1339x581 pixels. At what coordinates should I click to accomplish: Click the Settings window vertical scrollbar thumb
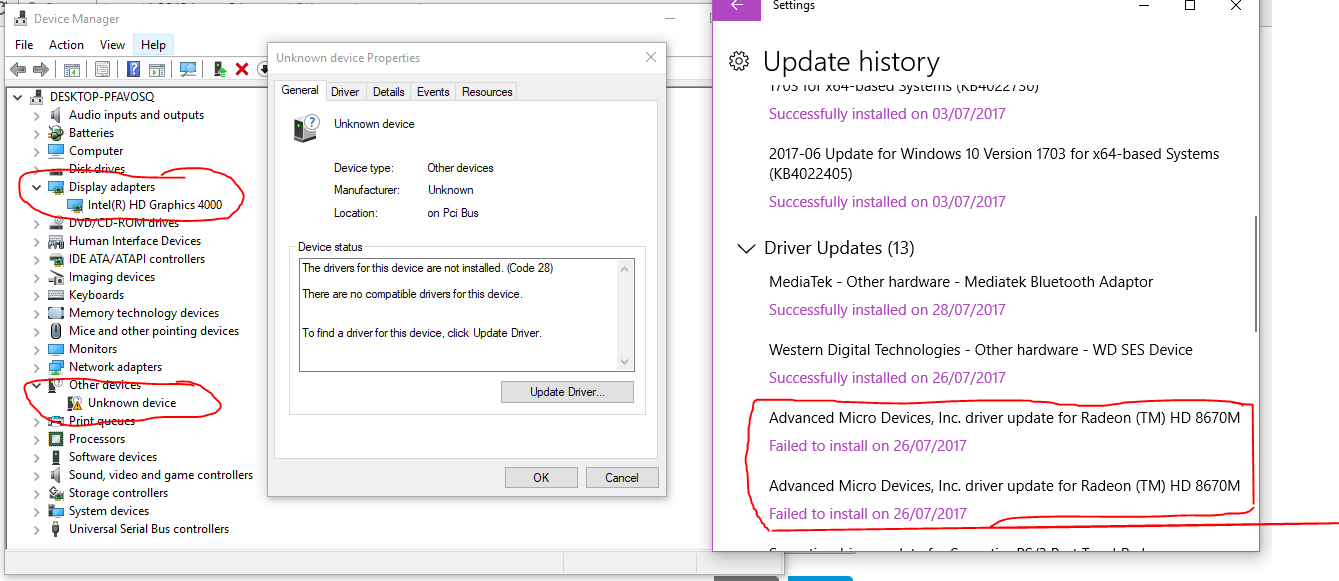pyautogui.click(x=1256, y=273)
